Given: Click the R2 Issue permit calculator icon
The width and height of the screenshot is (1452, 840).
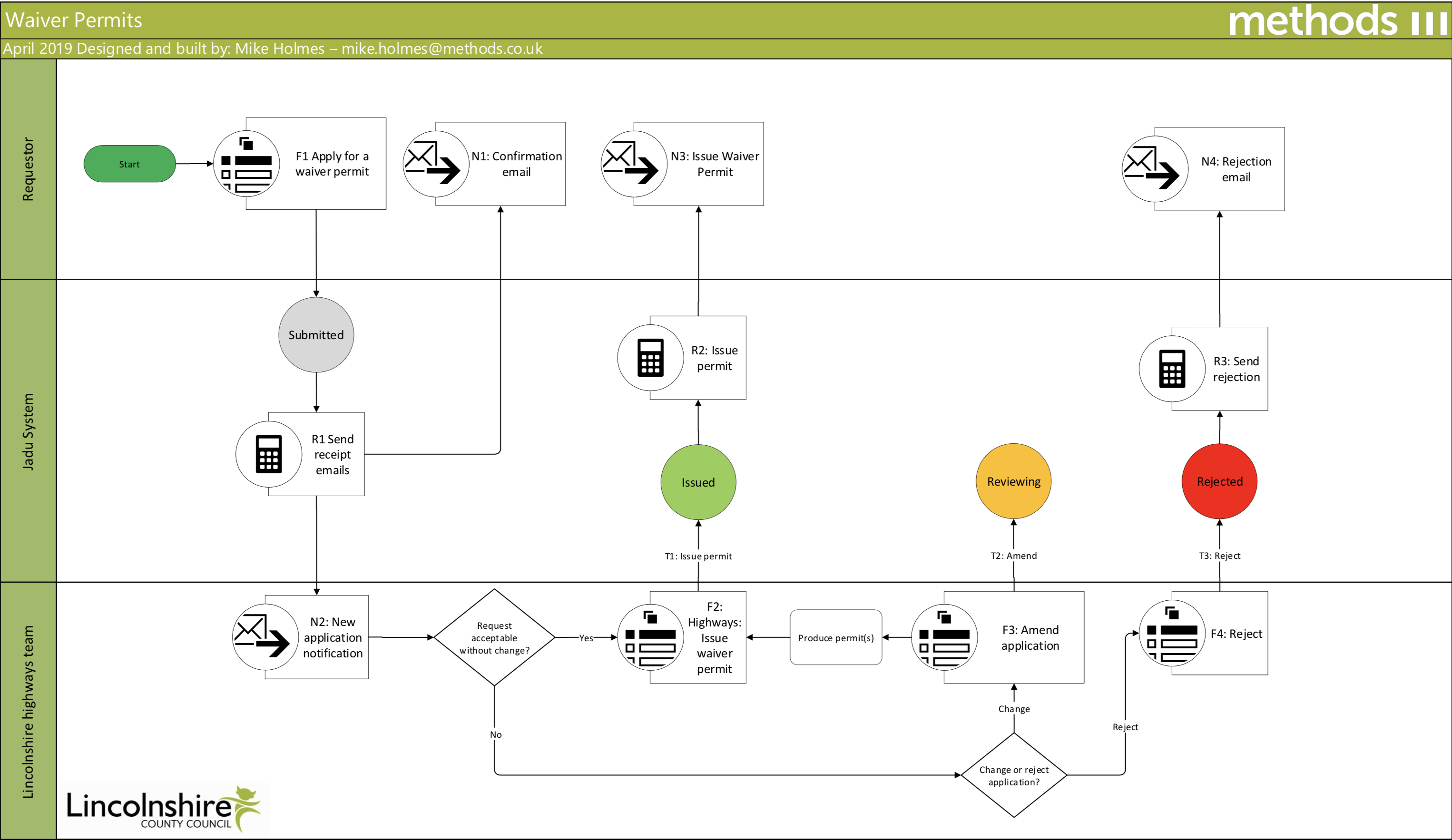Looking at the screenshot, I should coord(650,357).
